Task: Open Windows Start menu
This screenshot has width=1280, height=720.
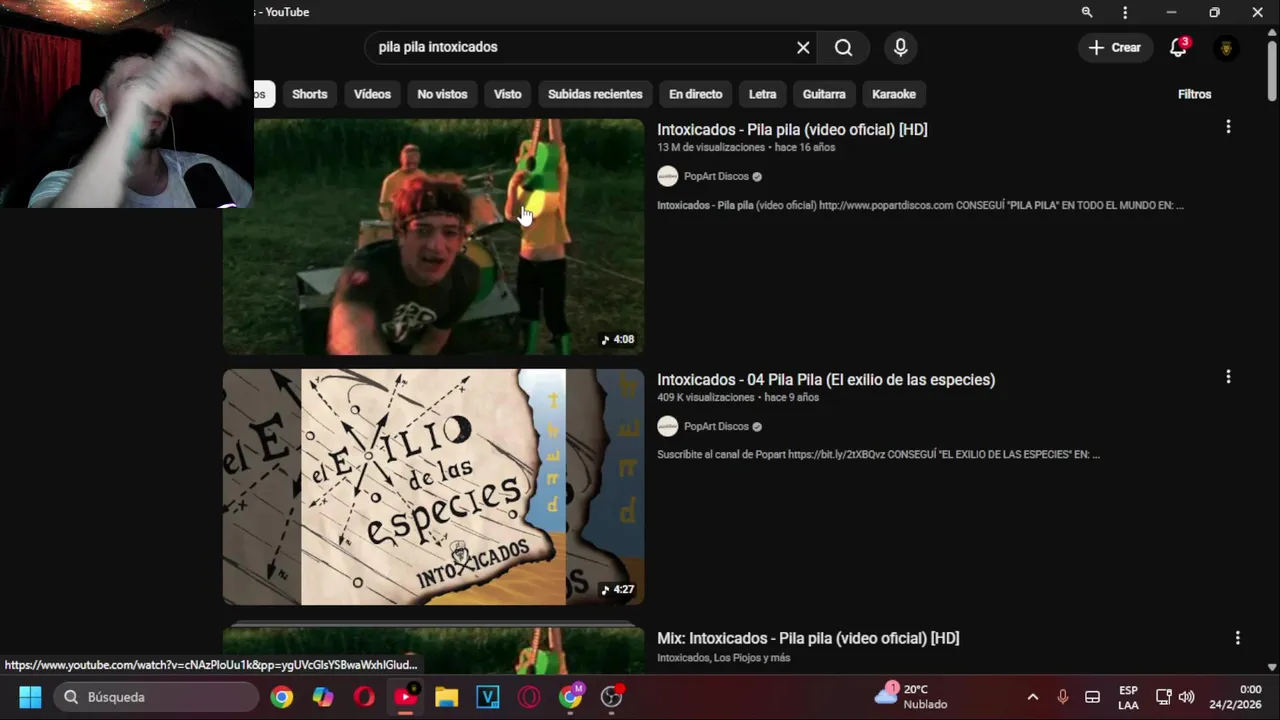Action: pos(30,697)
